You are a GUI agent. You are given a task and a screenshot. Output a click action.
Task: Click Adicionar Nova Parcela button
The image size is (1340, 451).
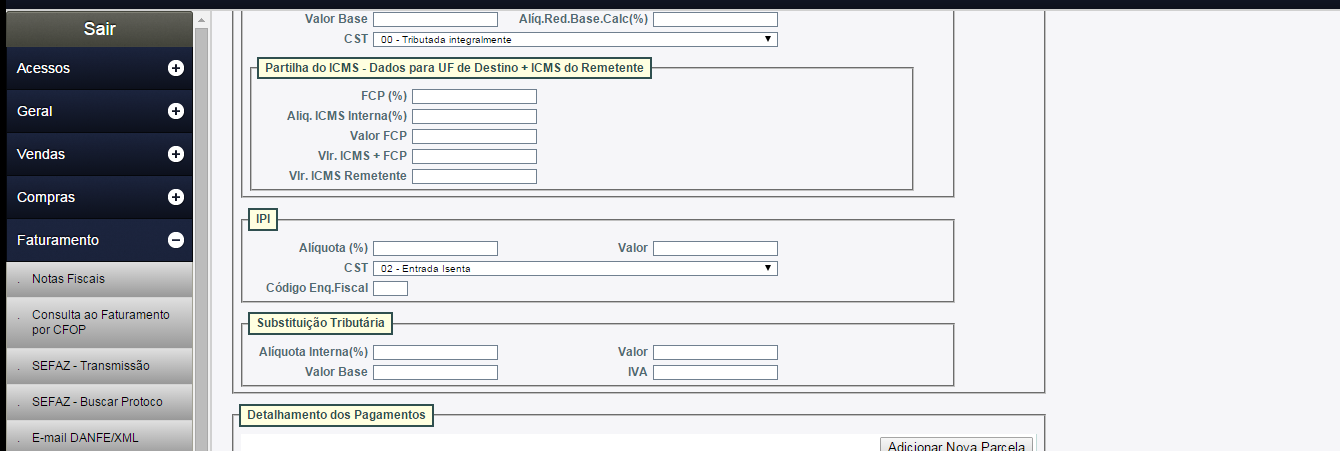tap(956, 446)
